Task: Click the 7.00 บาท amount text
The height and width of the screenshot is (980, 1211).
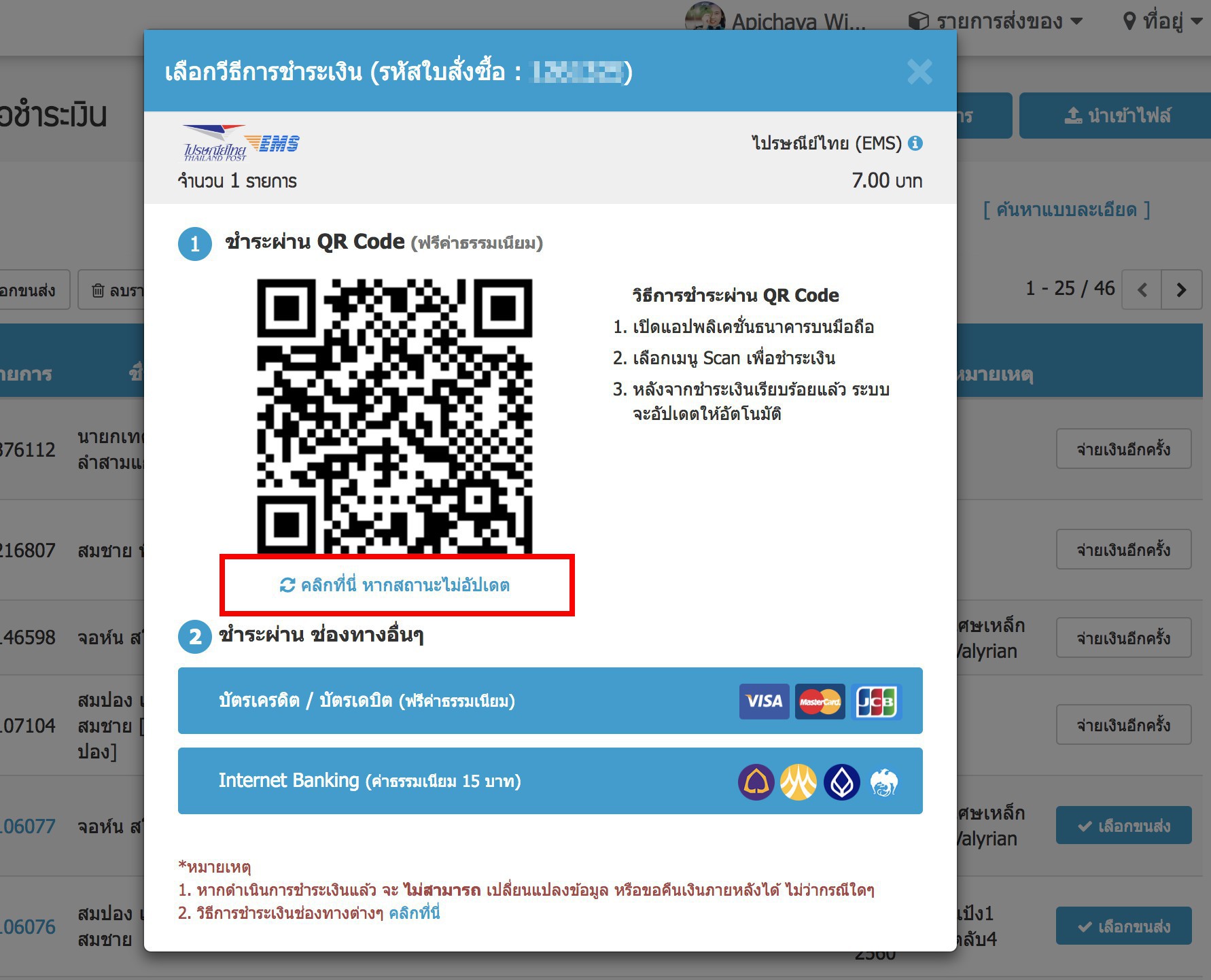Action: pyautogui.click(x=887, y=181)
